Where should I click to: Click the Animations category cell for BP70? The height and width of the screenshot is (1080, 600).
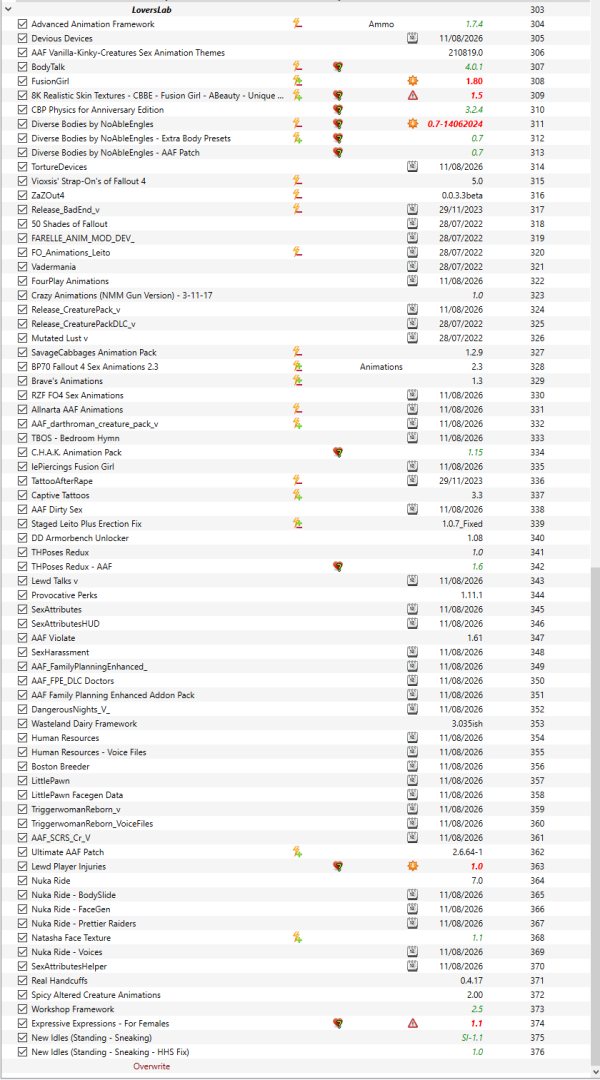[381, 366]
